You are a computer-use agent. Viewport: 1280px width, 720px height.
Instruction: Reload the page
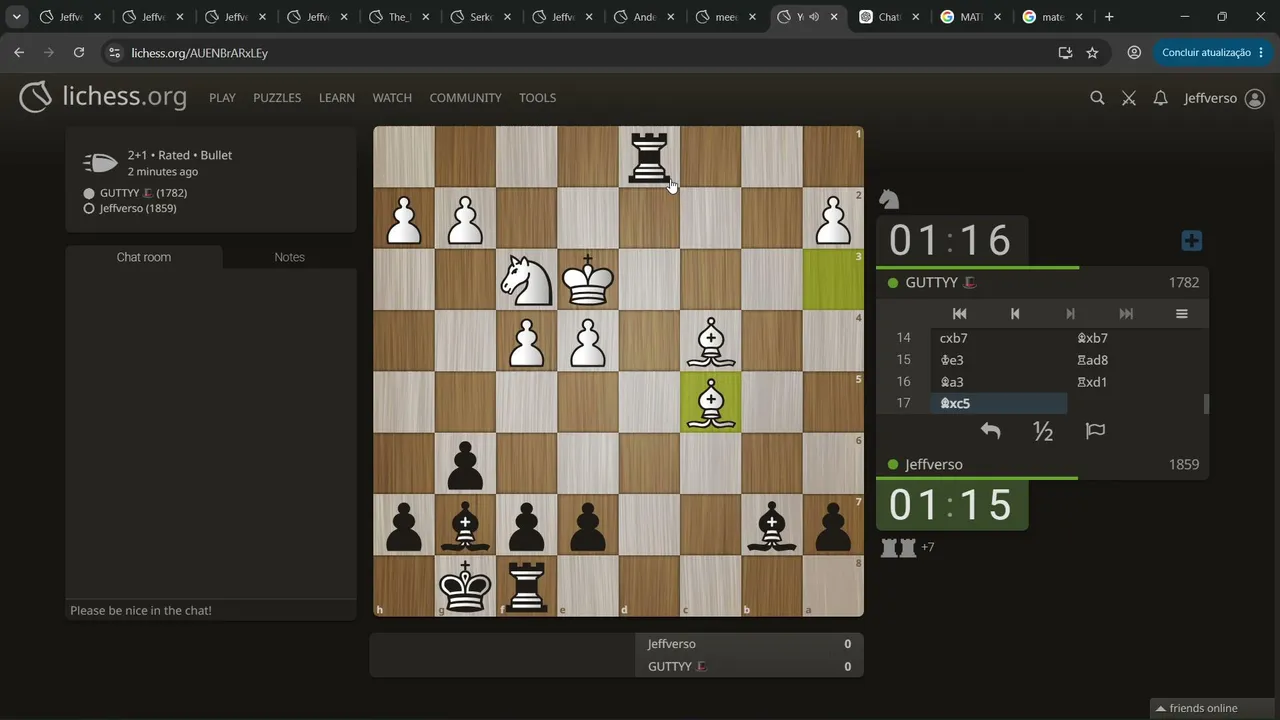(x=79, y=52)
